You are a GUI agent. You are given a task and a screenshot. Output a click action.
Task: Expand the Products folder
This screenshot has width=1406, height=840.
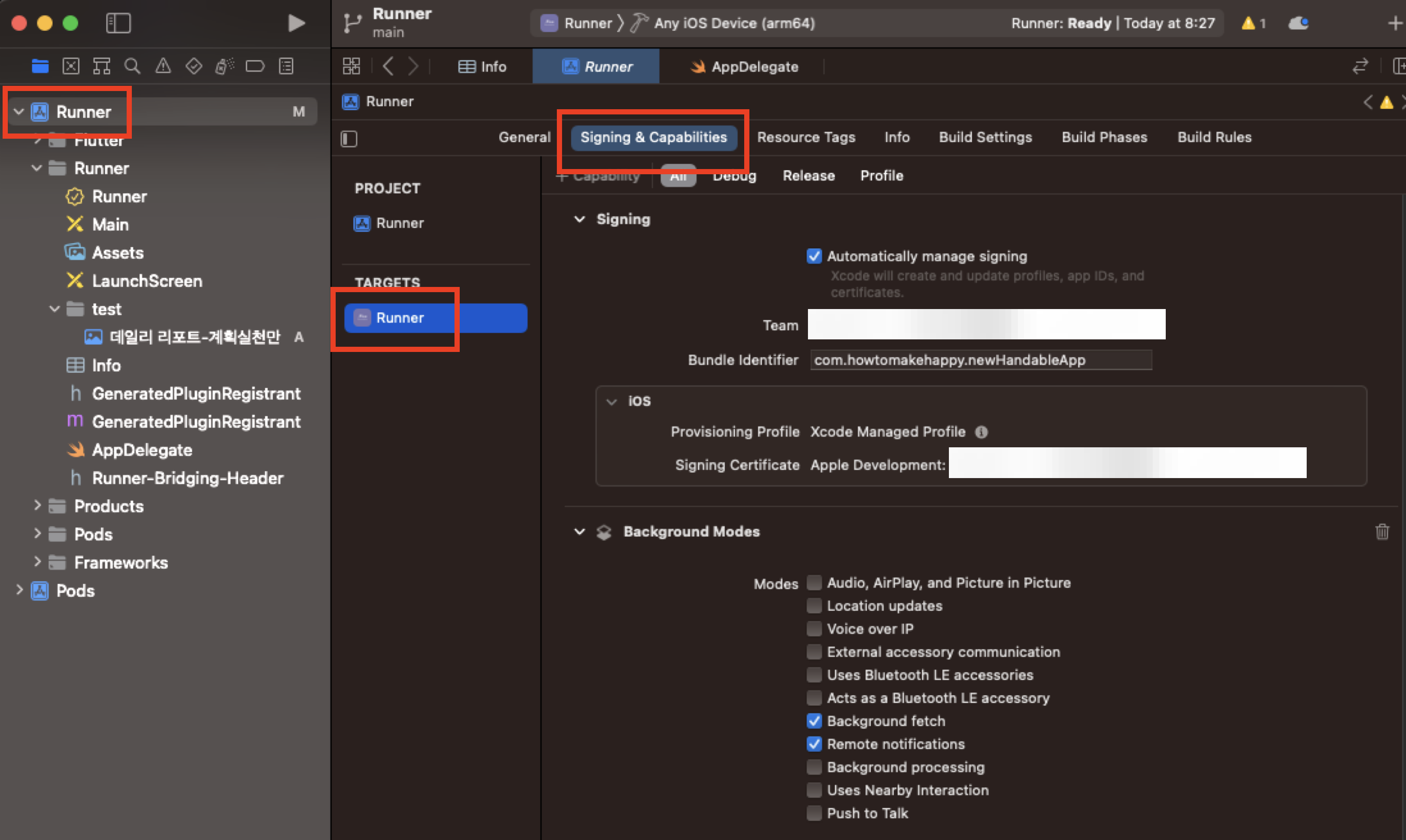[x=37, y=505]
